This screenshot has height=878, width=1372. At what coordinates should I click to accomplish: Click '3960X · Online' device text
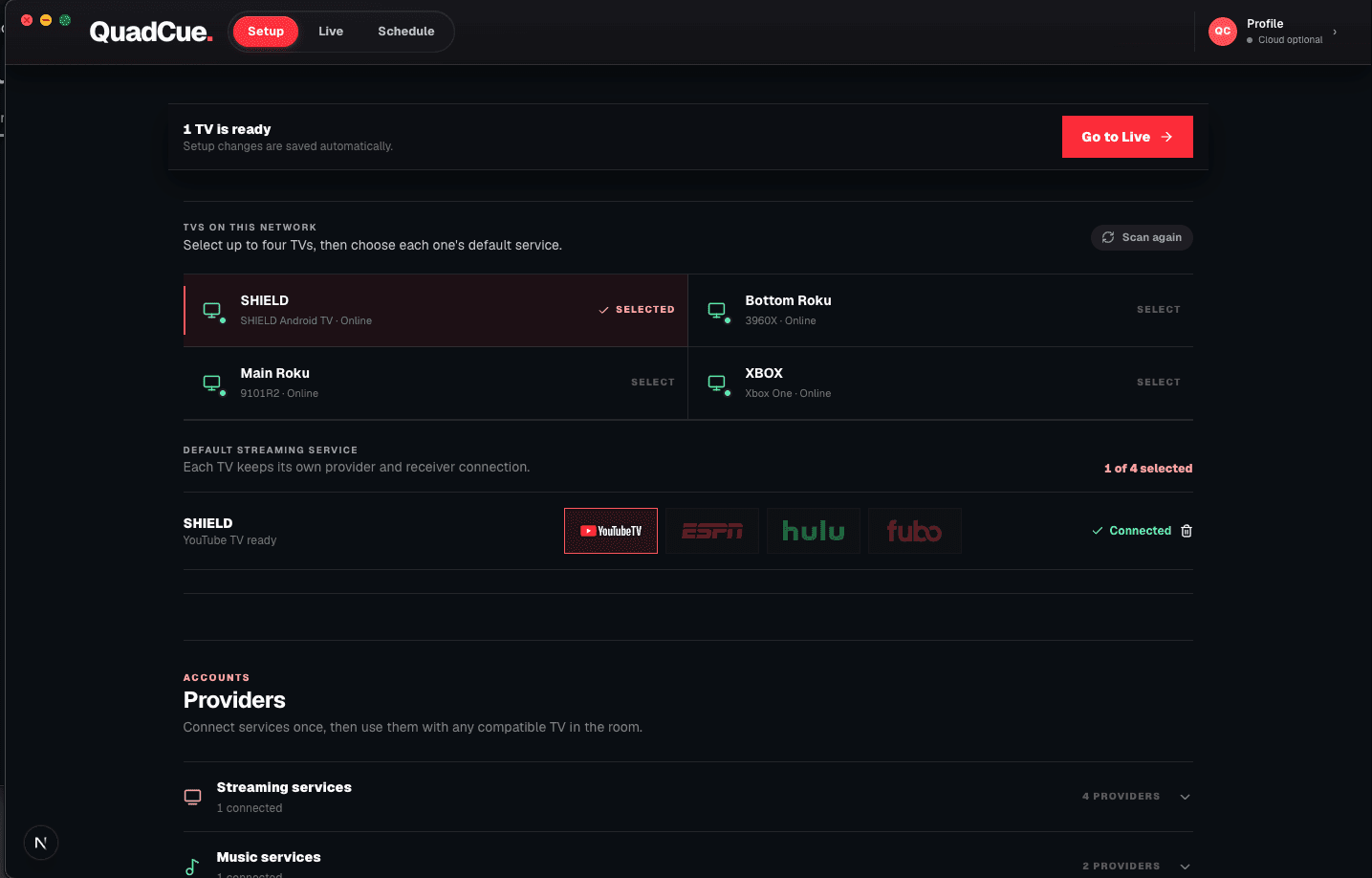click(x=781, y=320)
